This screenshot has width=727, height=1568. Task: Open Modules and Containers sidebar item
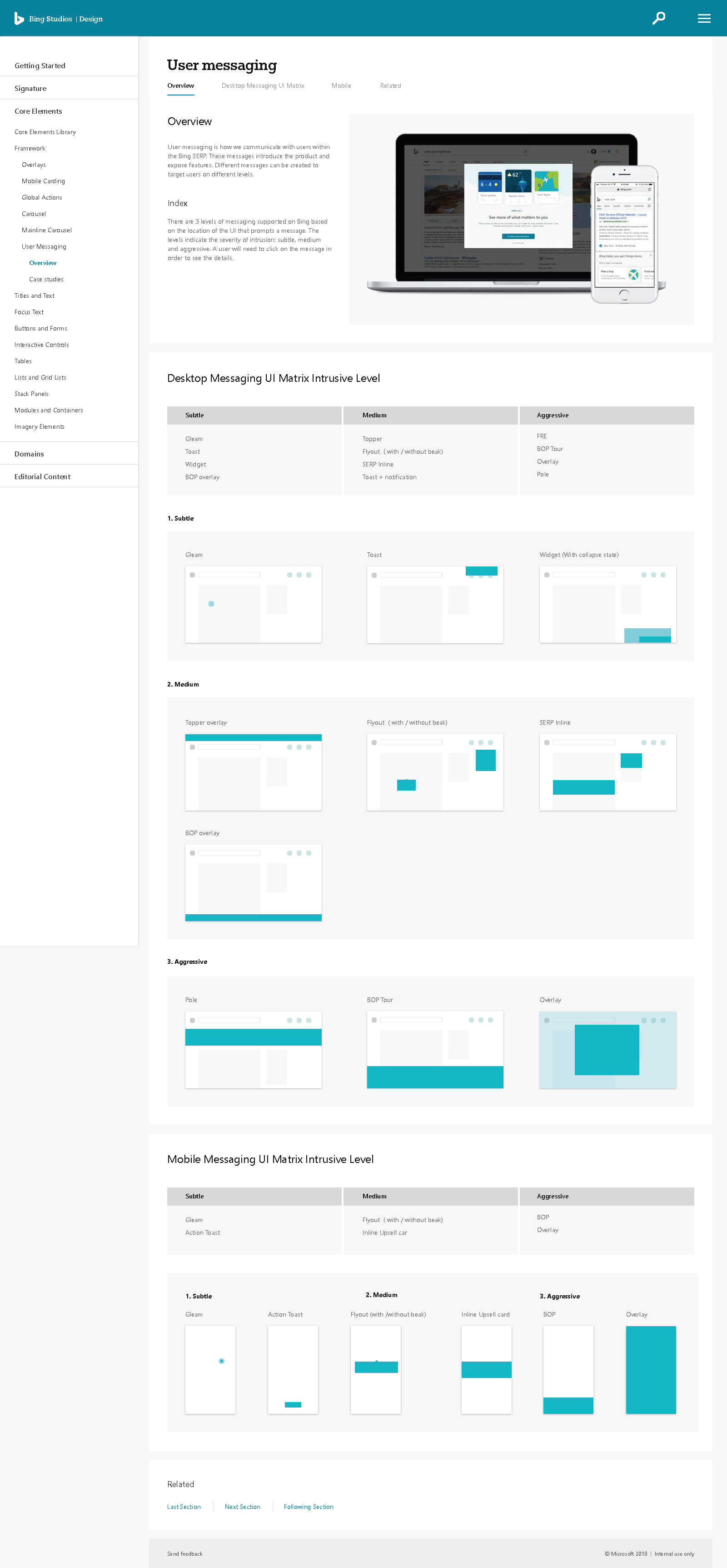pos(49,411)
